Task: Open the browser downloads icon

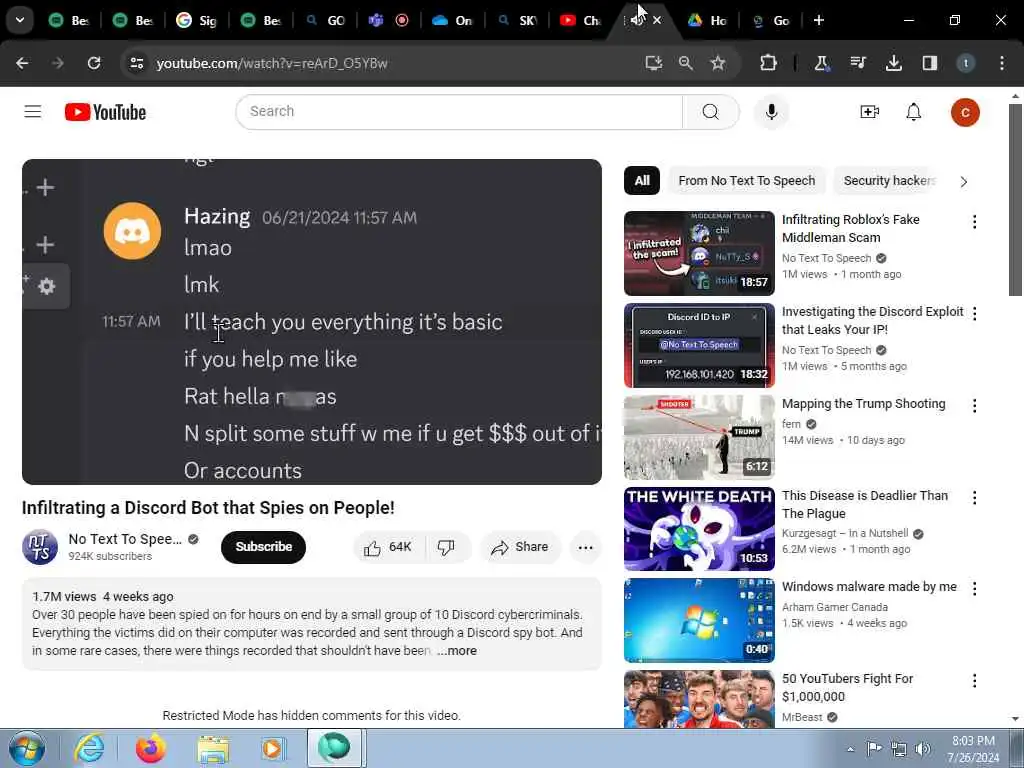Action: 894,63
